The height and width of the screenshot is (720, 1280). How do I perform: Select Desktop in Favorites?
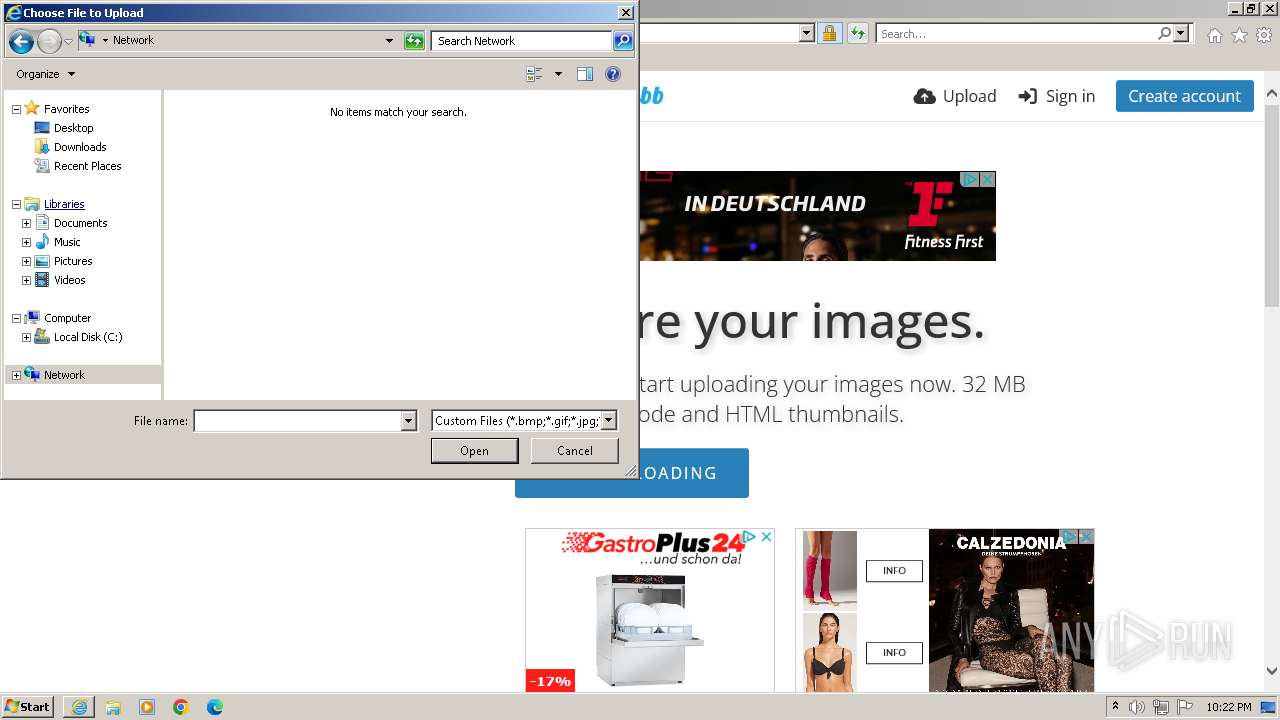coord(73,128)
